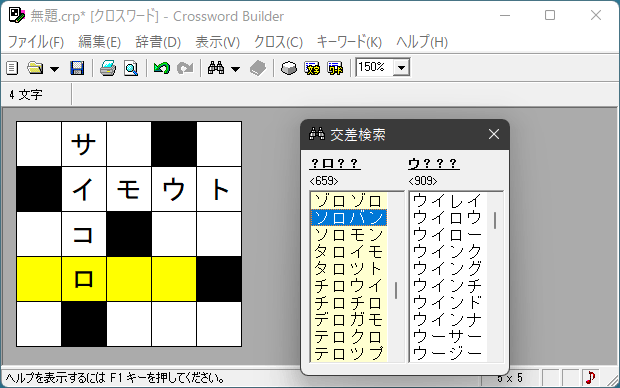Select ウインナ in right list
The image size is (620, 388).
click(448, 320)
